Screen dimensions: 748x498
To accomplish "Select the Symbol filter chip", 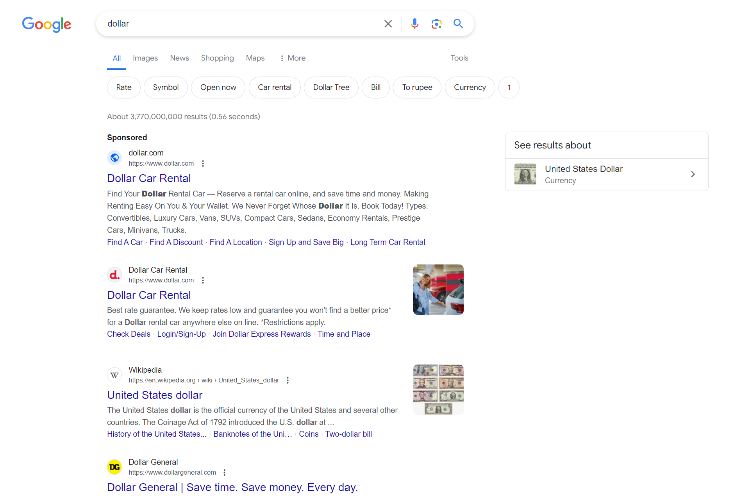I will pyautogui.click(x=166, y=87).
